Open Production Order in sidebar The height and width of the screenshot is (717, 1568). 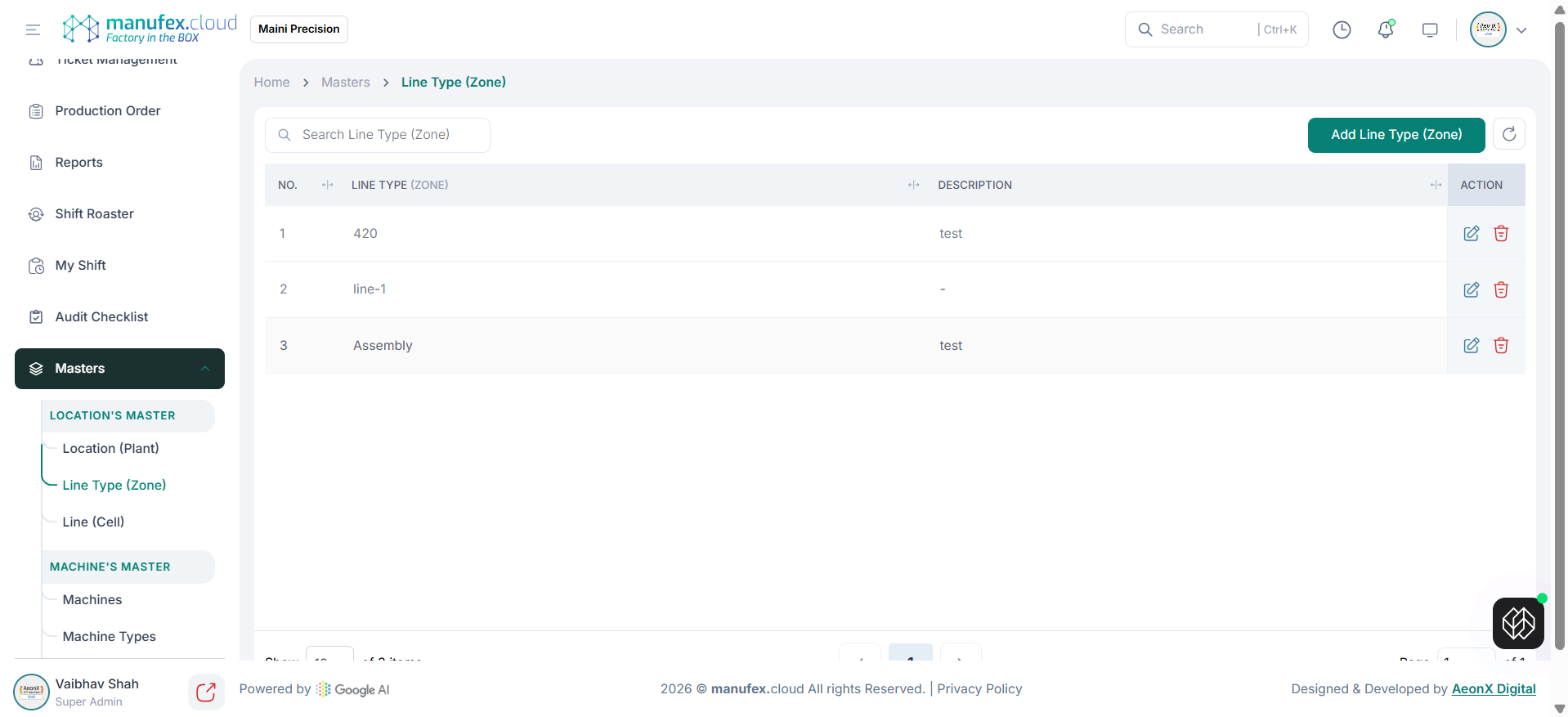107,111
